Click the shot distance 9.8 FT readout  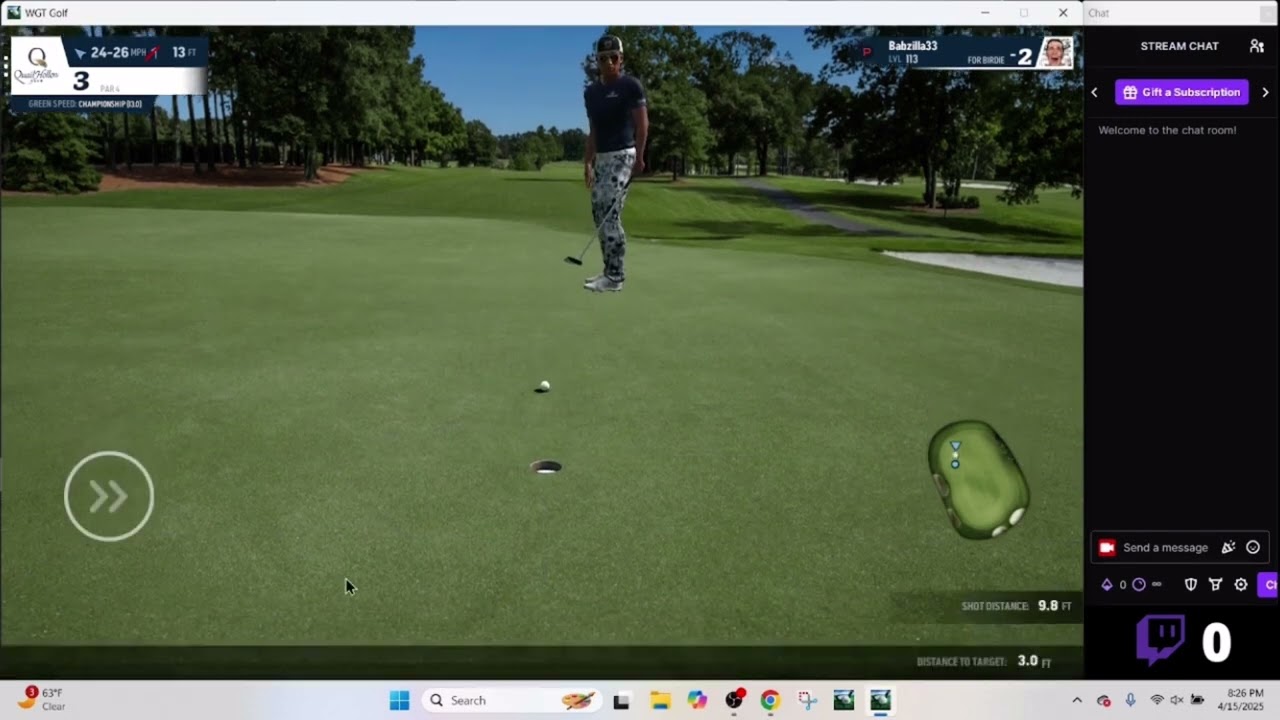(1016, 606)
